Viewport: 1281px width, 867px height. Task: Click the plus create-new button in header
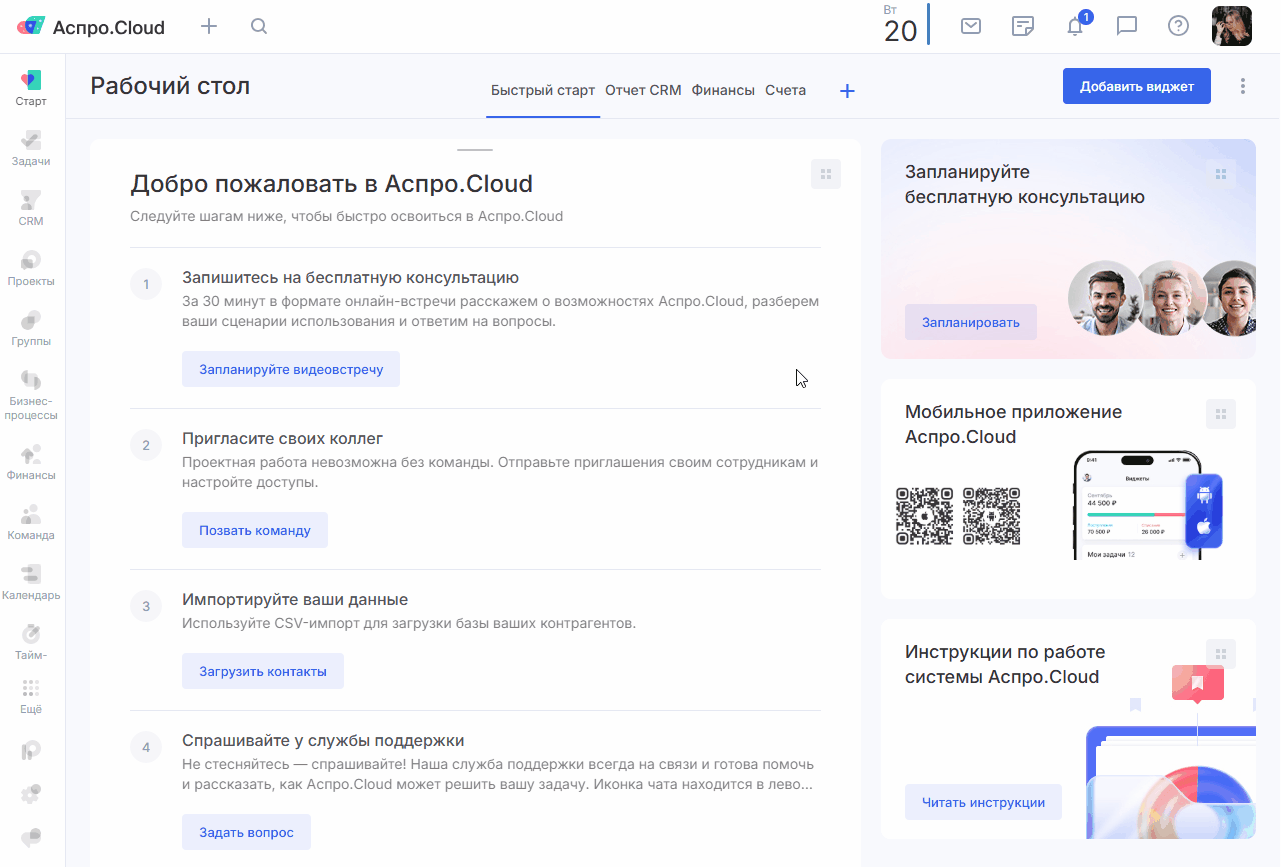pos(209,27)
